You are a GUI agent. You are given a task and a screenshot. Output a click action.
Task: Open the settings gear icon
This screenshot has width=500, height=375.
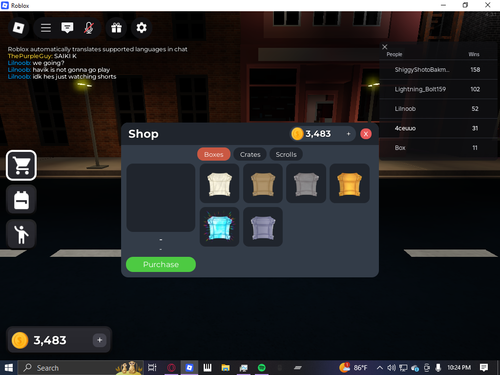[x=141, y=28]
